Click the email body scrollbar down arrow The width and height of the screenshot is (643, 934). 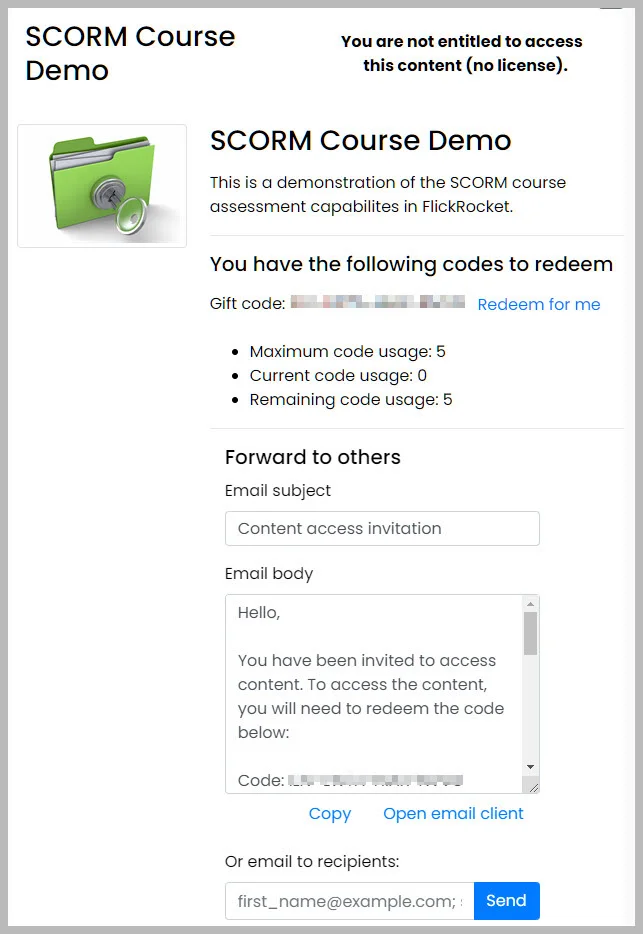click(530, 767)
